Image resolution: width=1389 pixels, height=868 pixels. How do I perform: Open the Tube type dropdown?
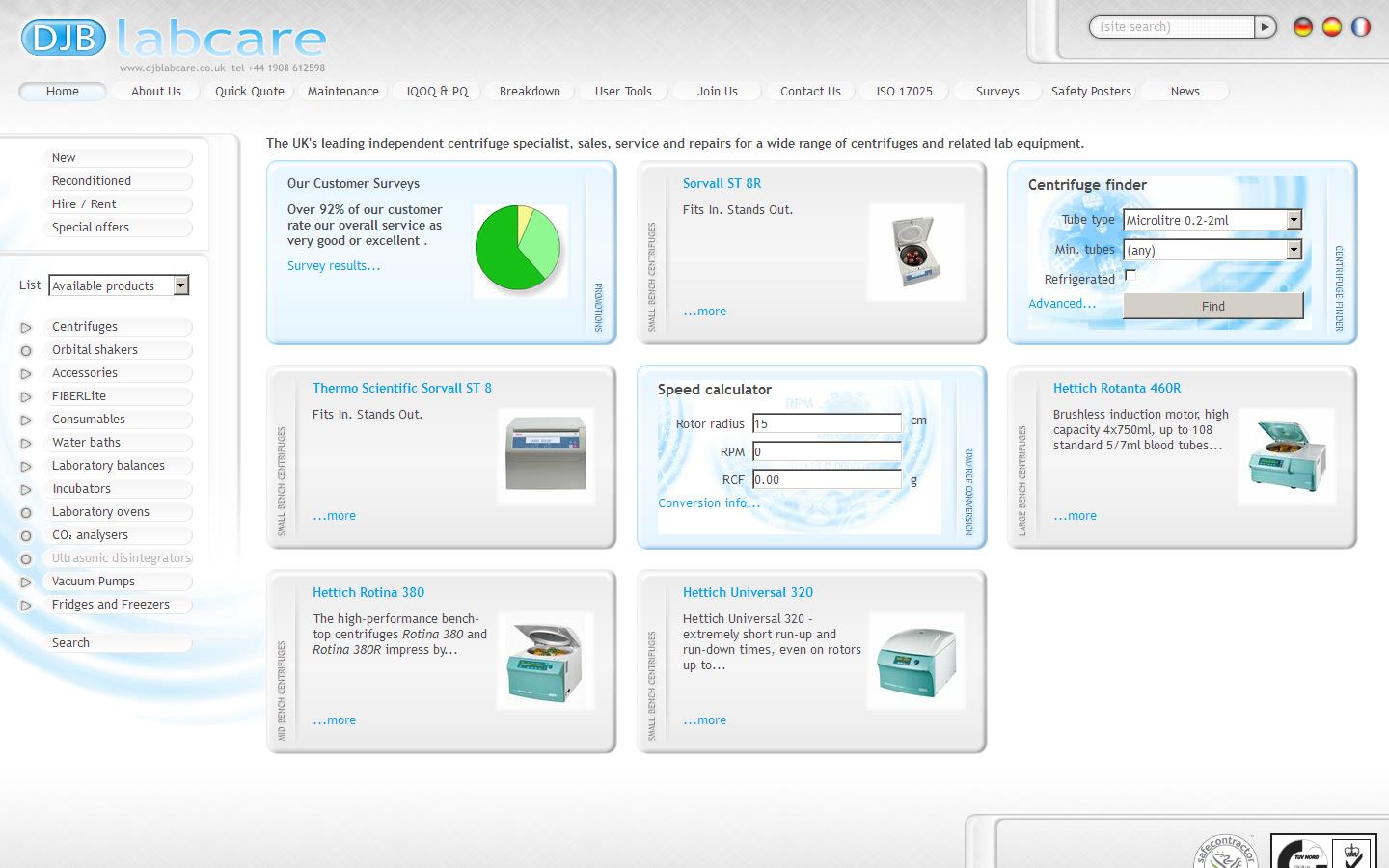1293,220
